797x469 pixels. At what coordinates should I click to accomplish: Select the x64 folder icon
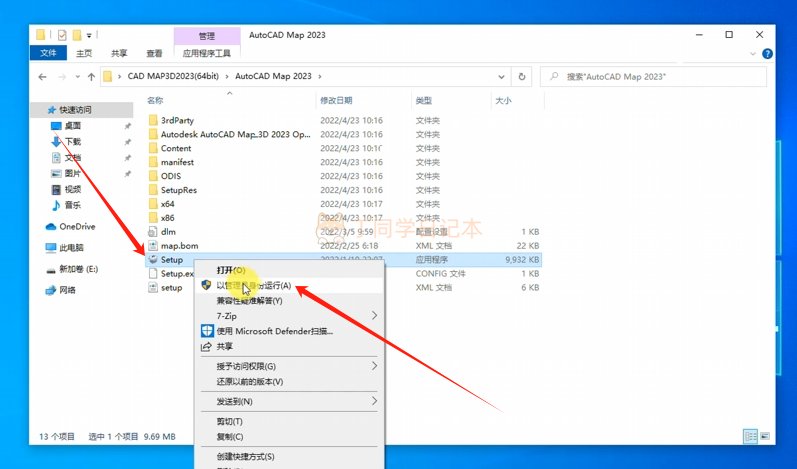153,204
